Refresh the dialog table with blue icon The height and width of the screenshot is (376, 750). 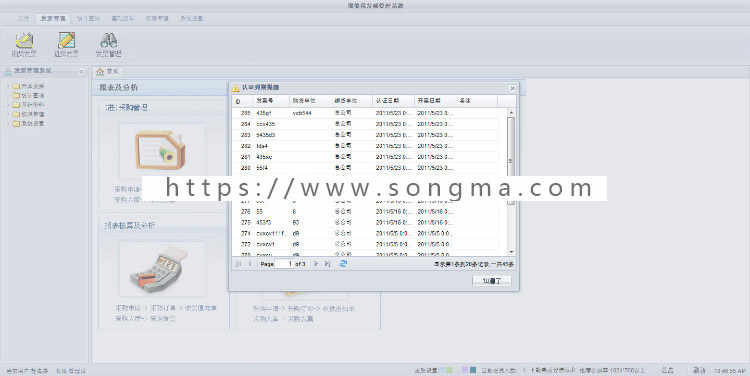[x=343, y=264]
